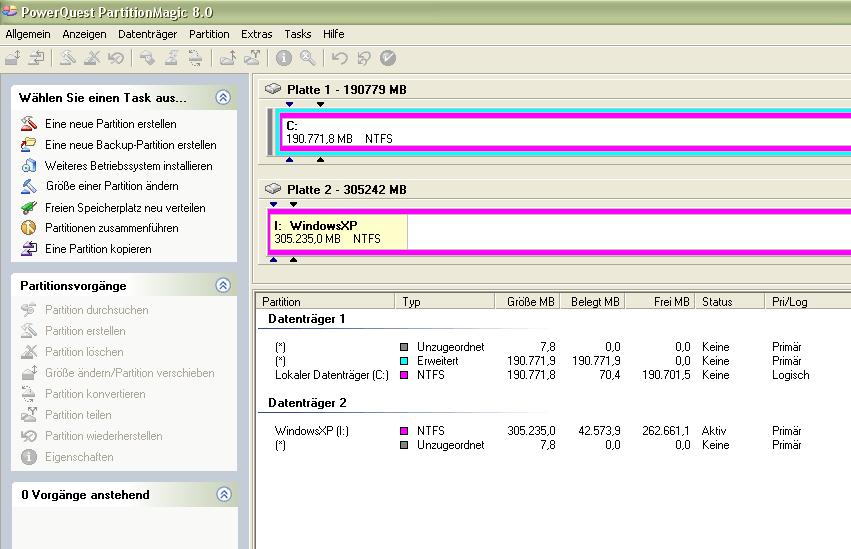The width and height of the screenshot is (851, 549).
Task: Click the delete partition toolbar icon
Action: (92, 58)
